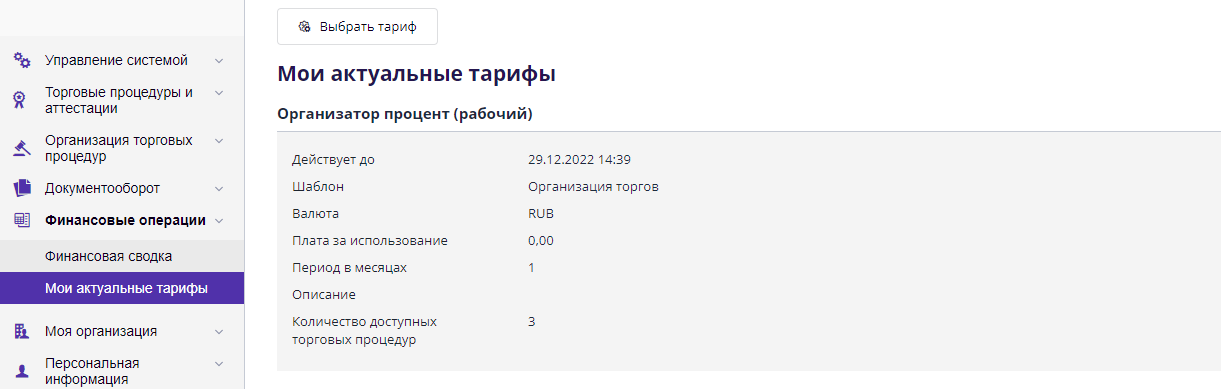Collapse the Финансовые операции chevron
1225x389 pixels.
219,221
